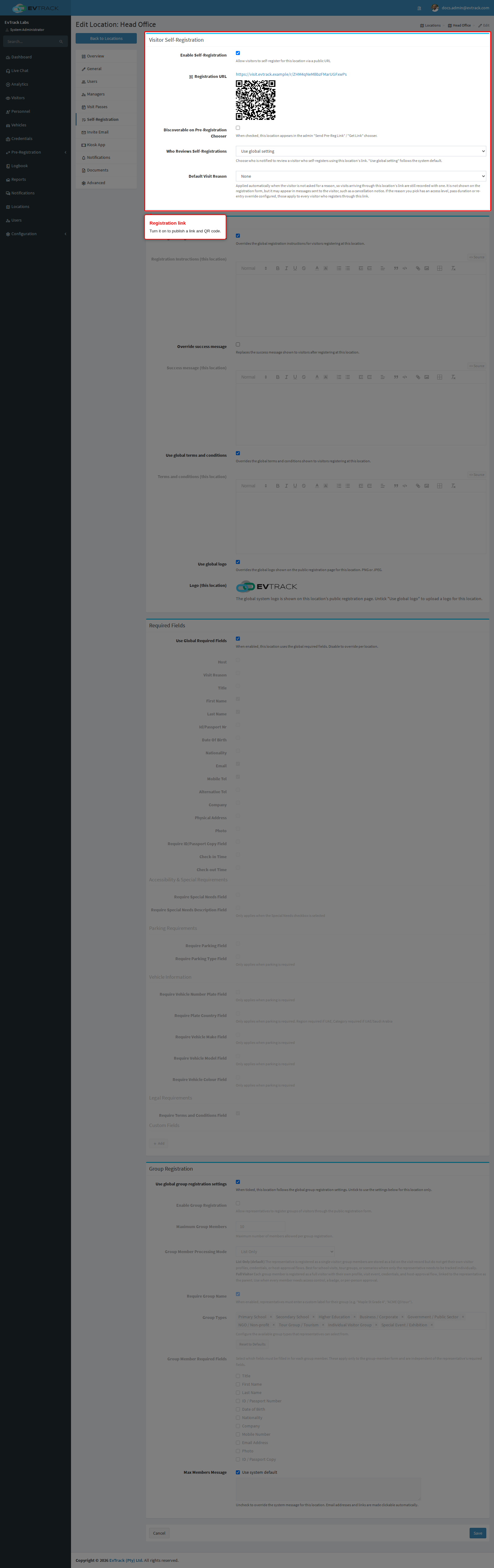Click the EVTRACK logo in header
494x1568 pixels.
(35, 8)
